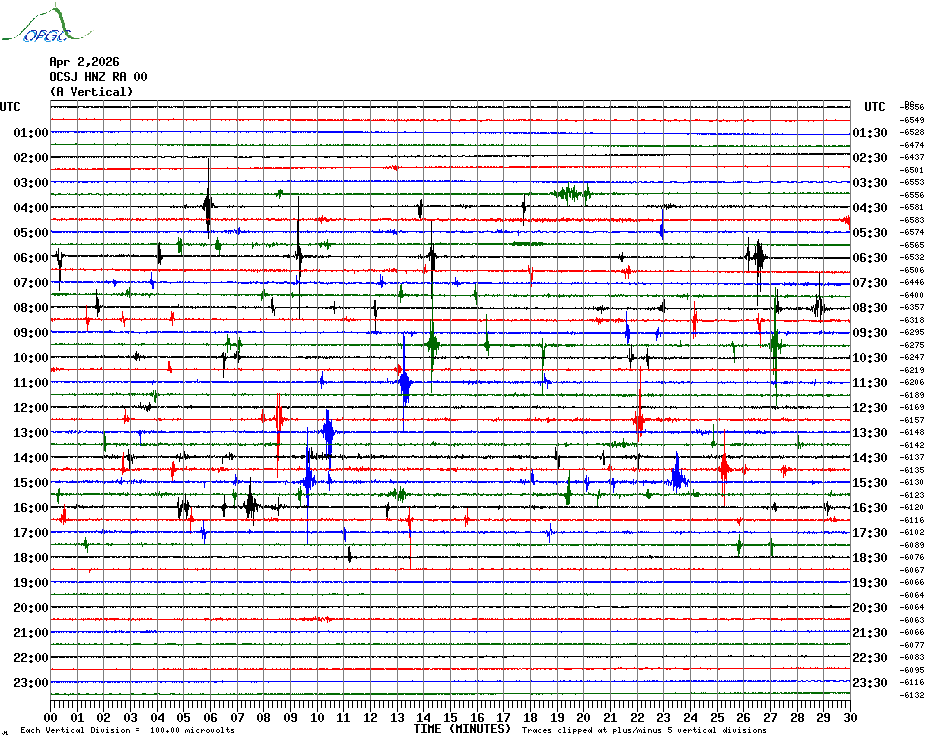Select the '11:00' hour label
Screen dimensions: 930x744
31,383
